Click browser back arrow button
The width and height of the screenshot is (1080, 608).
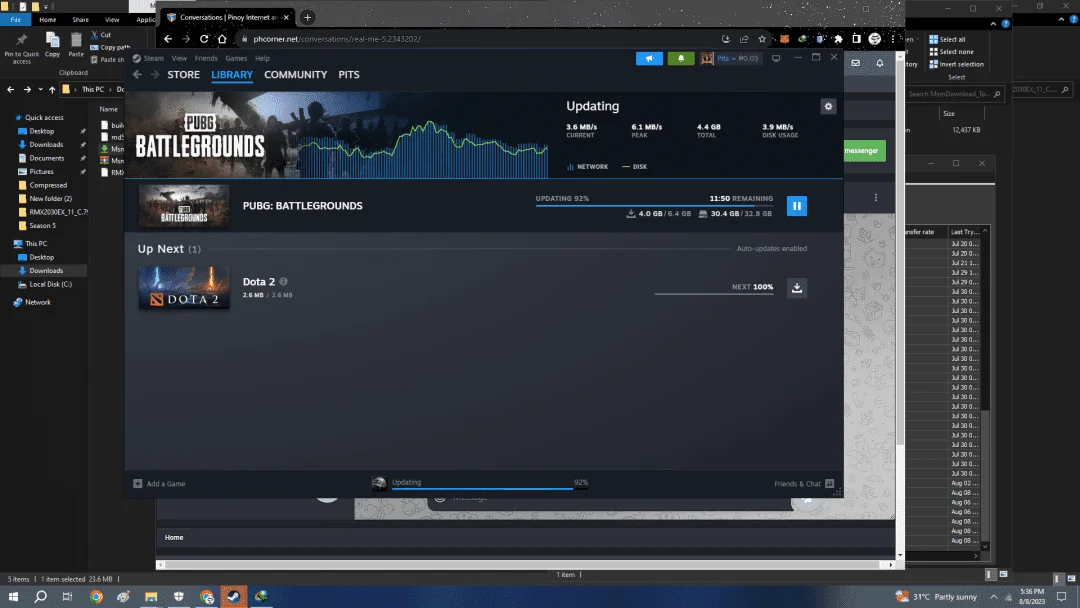[168, 39]
